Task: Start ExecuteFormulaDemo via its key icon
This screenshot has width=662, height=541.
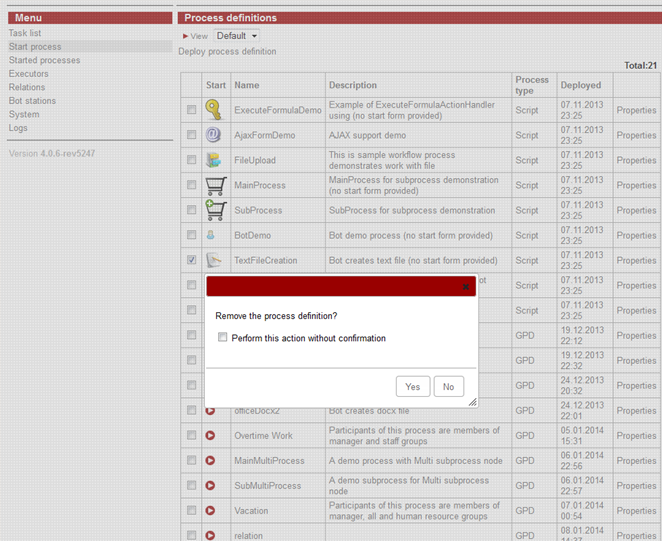Action: pyautogui.click(x=214, y=110)
